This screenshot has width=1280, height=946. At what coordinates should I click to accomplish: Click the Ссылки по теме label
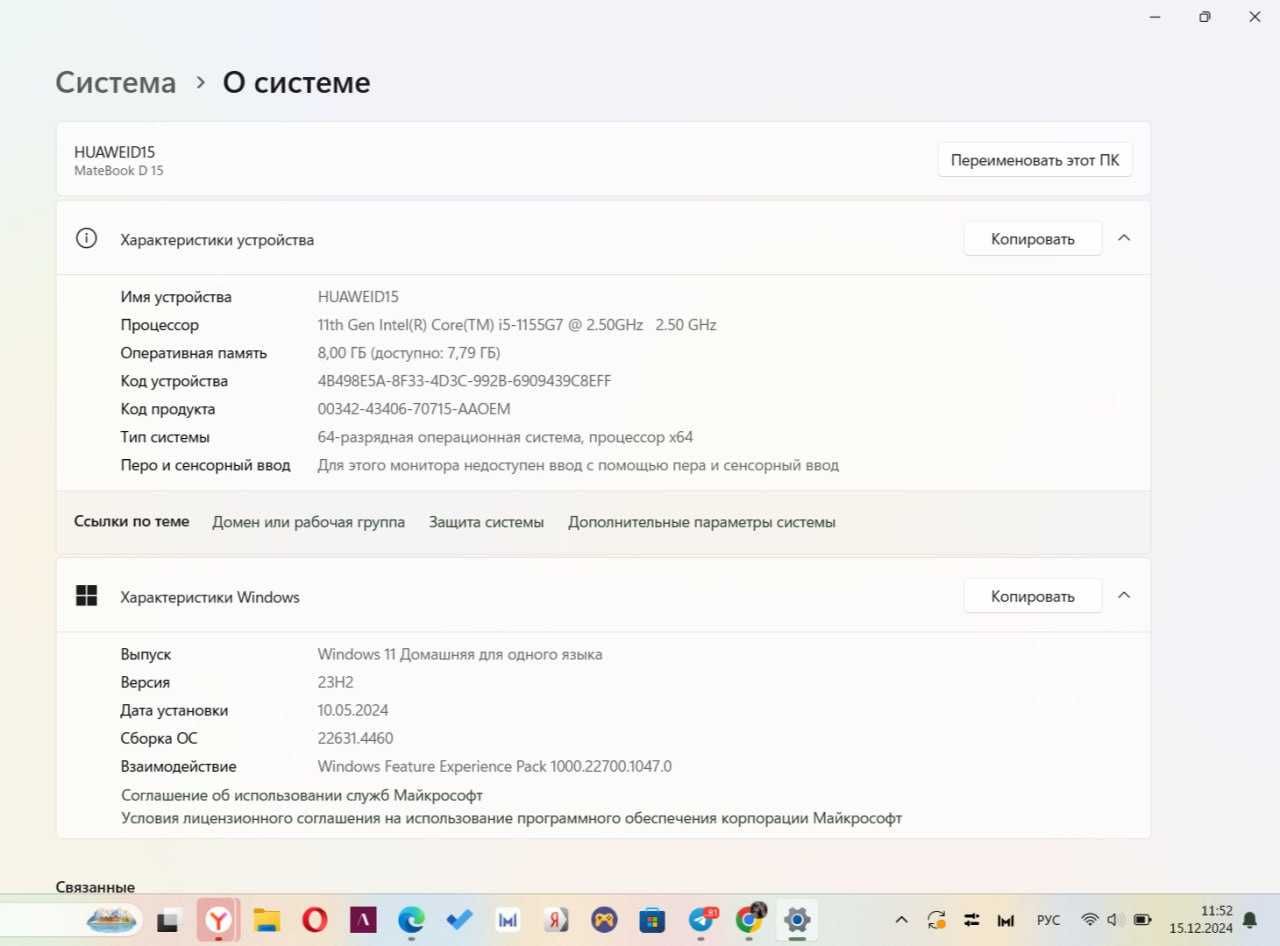click(132, 521)
